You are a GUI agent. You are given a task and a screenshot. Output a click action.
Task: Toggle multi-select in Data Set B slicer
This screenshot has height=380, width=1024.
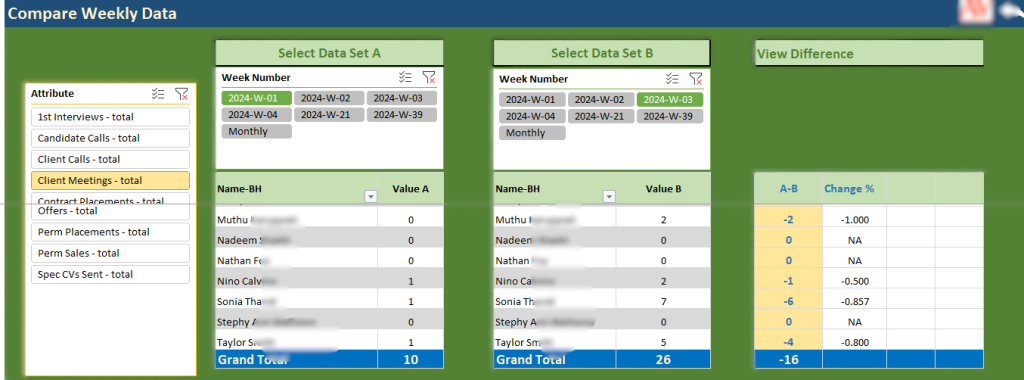[673, 79]
